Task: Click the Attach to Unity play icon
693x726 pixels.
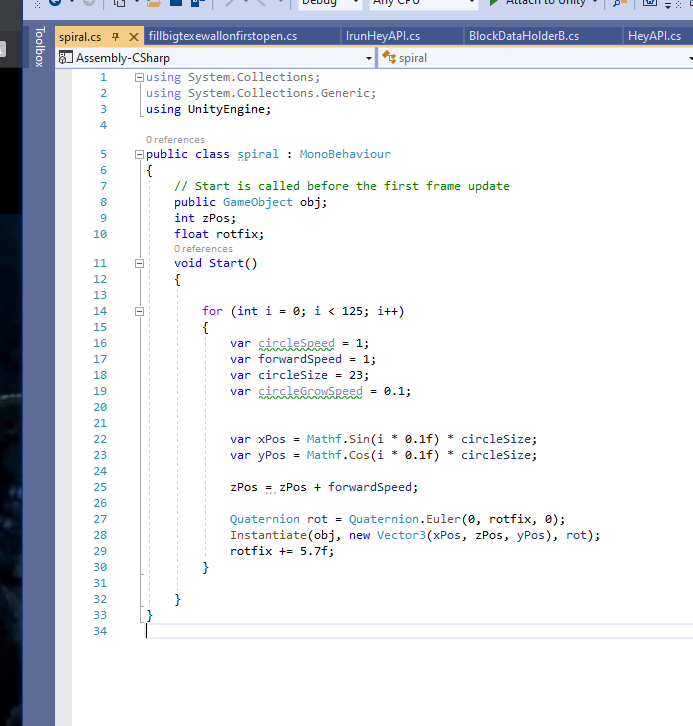Action: [491, 3]
